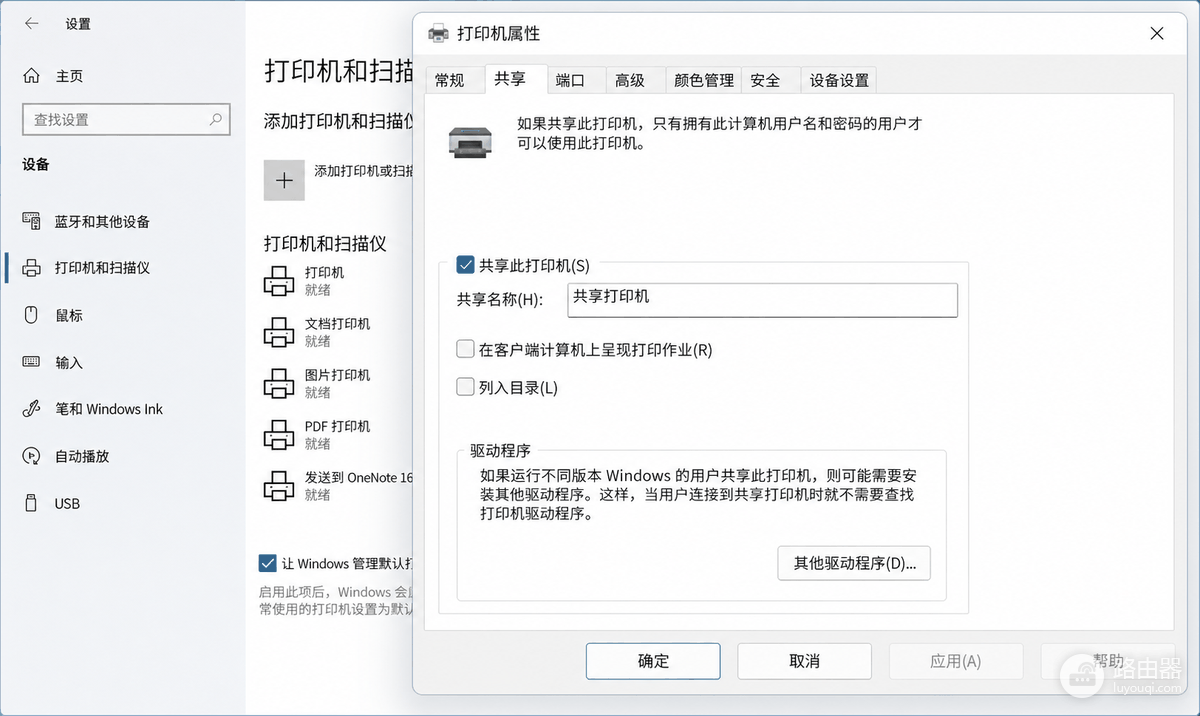
Task: Click the 确定 button
Action: tap(653, 661)
